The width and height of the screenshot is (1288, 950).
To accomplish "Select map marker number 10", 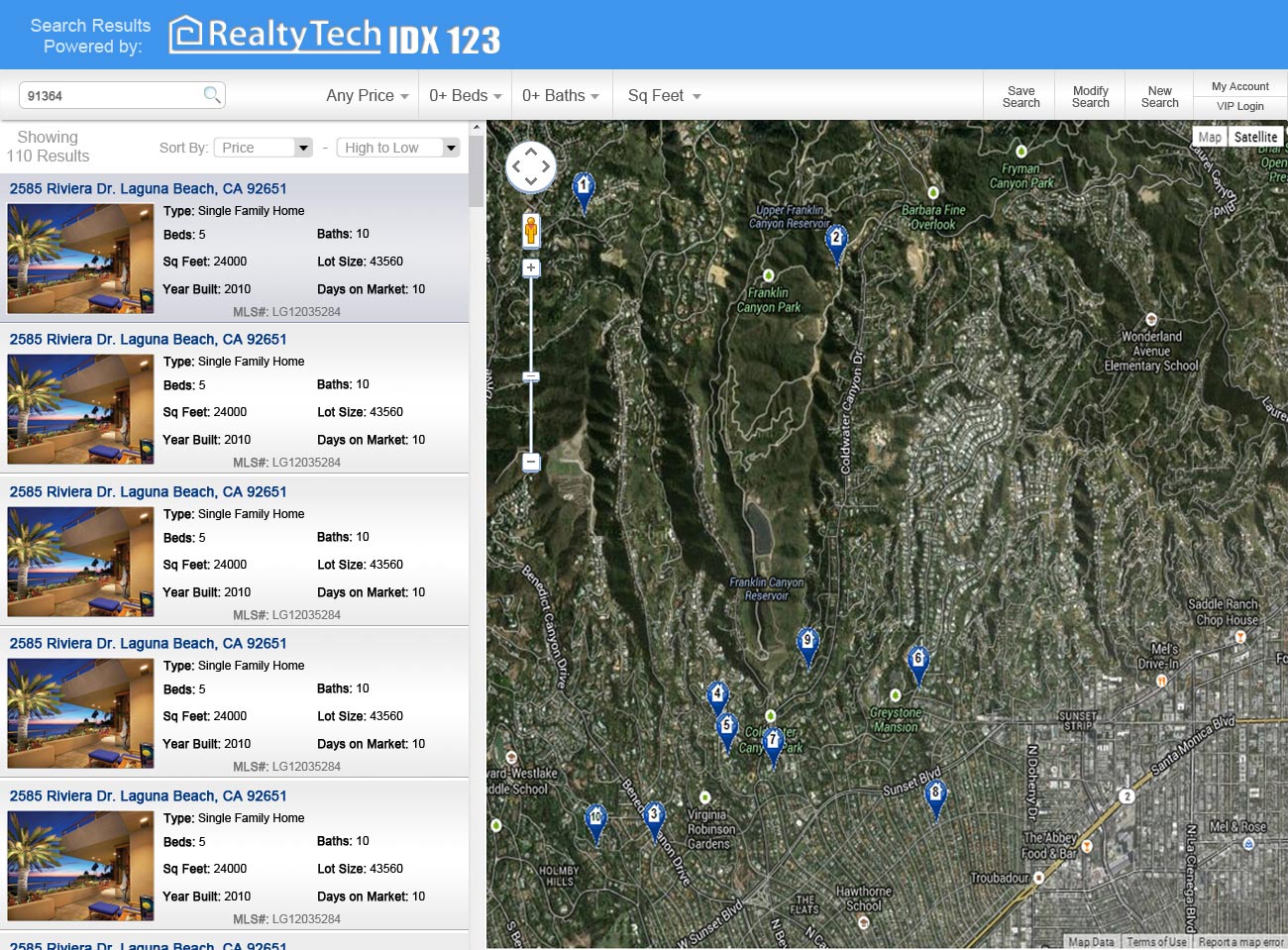I will (x=595, y=823).
